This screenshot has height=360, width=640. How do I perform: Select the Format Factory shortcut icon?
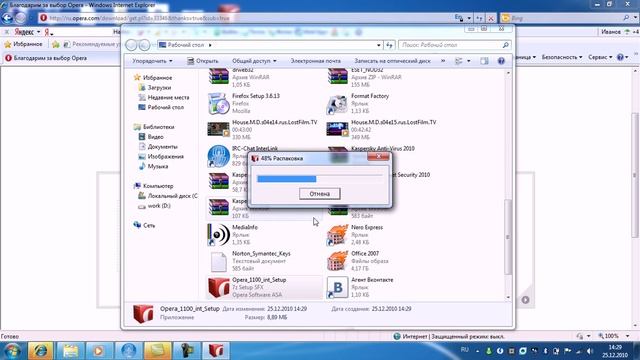tap(337, 104)
